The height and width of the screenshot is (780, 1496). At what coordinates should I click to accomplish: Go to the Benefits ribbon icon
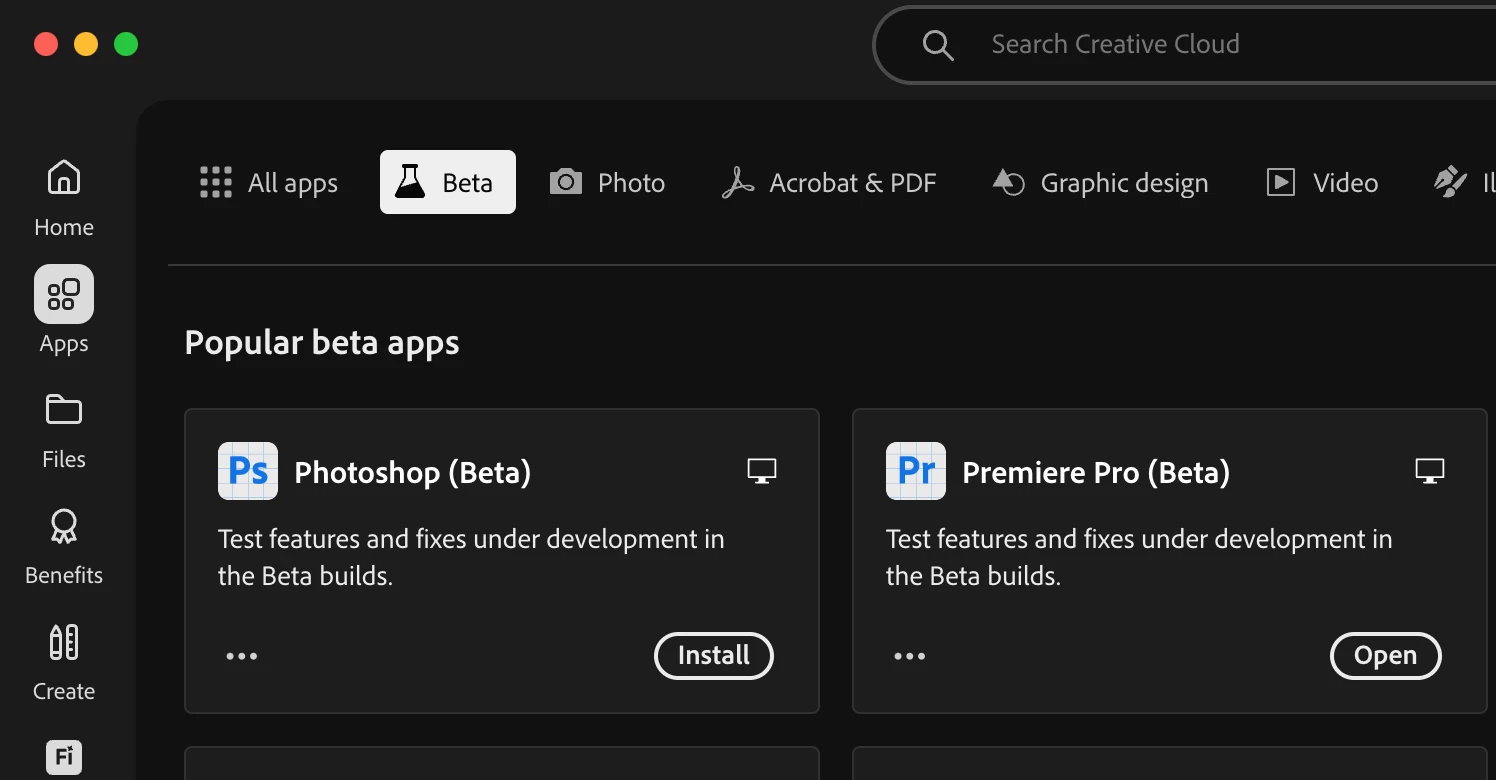[64, 526]
